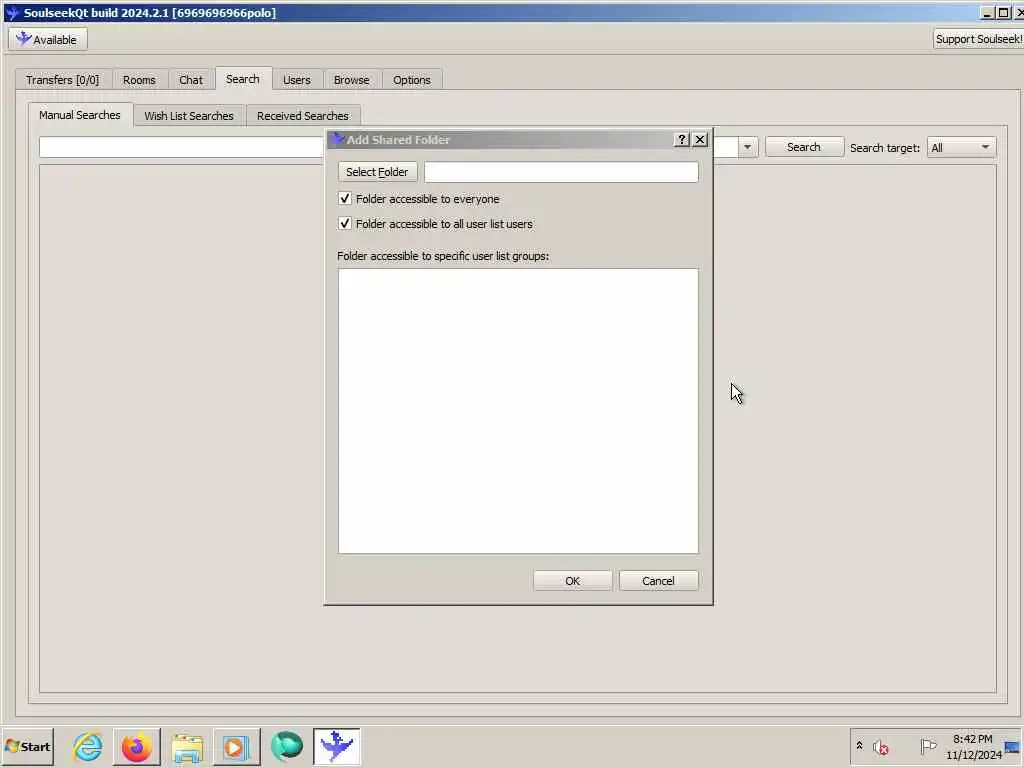Screen dimensions: 1024x768
Task: Toggle Folder accessible to everyone checkbox
Action: click(345, 199)
